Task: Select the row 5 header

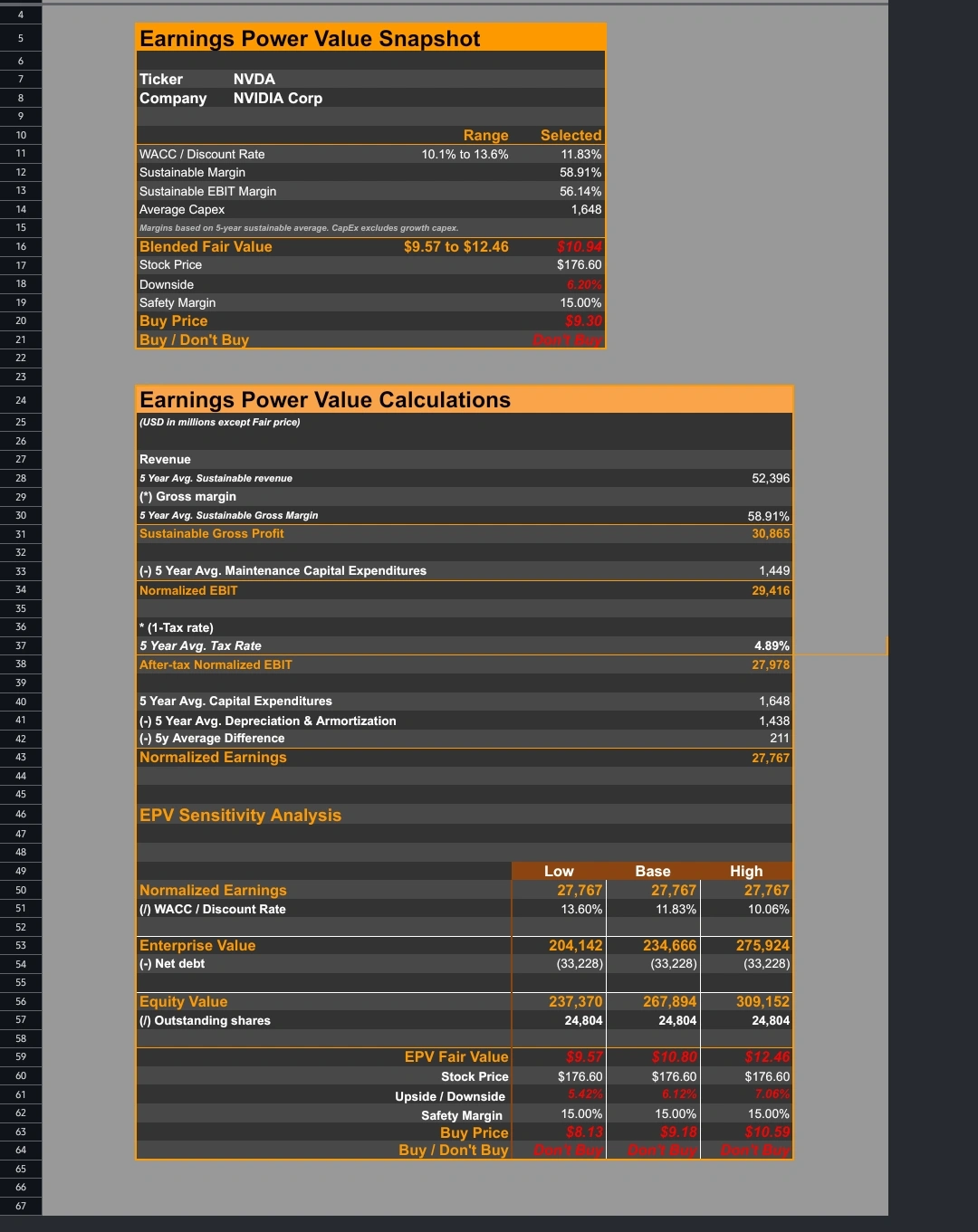Action: click(20, 38)
